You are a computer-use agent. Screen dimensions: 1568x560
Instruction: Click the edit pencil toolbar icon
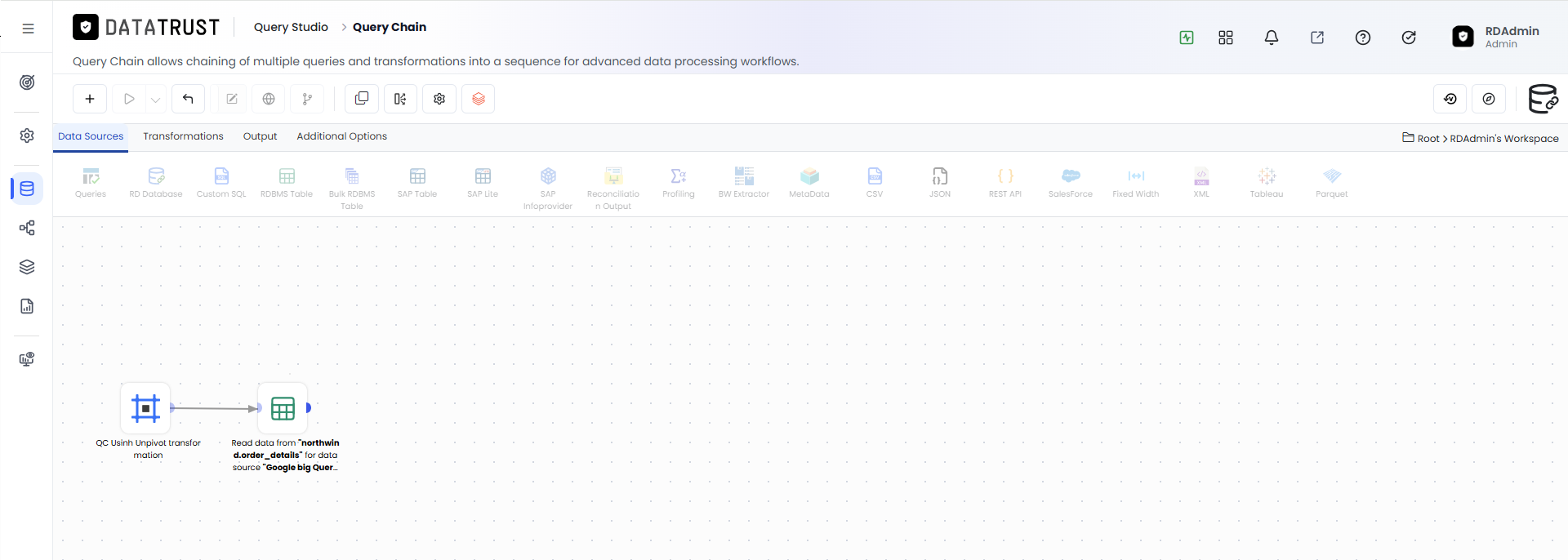(x=232, y=99)
